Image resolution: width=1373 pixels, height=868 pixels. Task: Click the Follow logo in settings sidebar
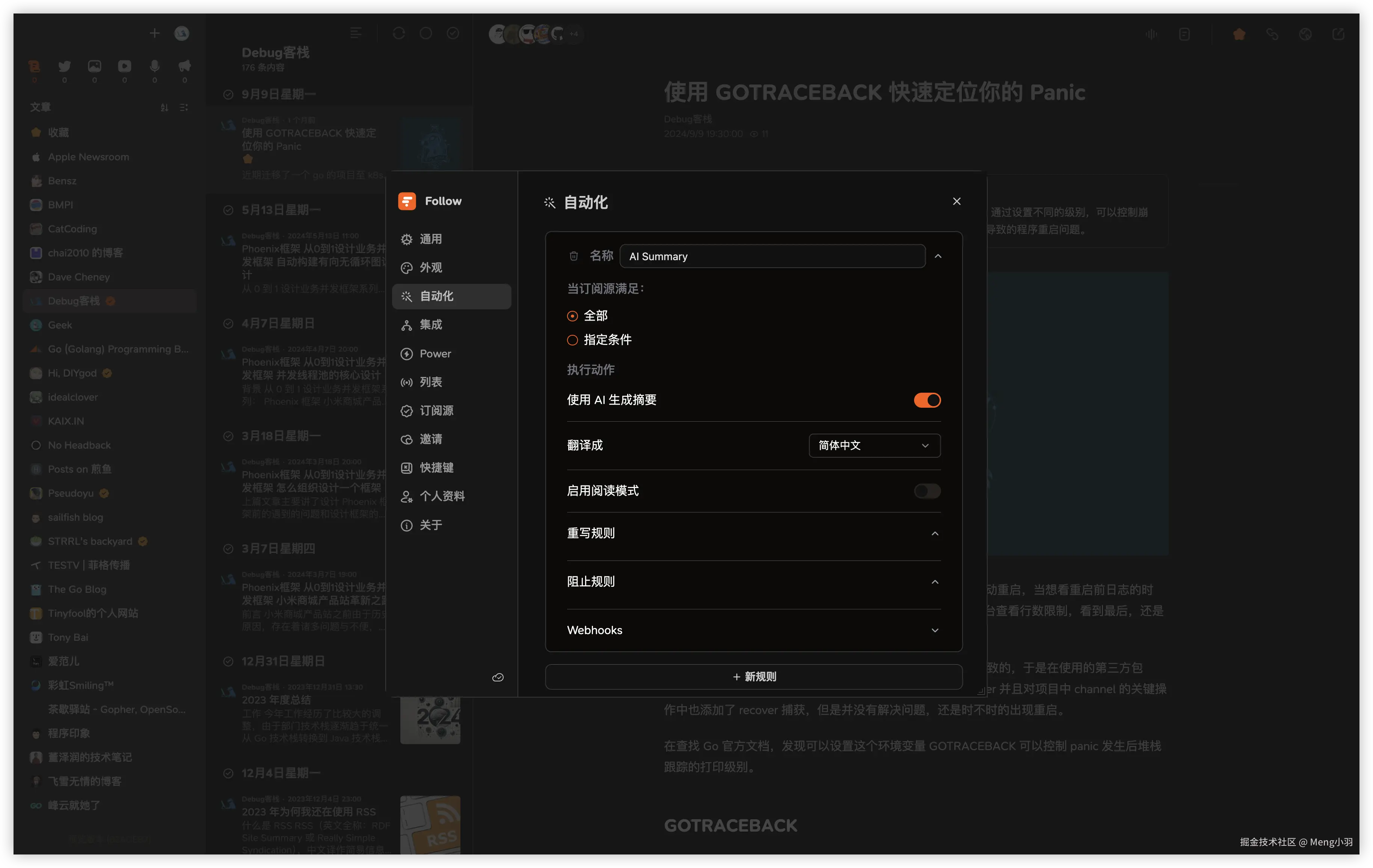click(407, 201)
